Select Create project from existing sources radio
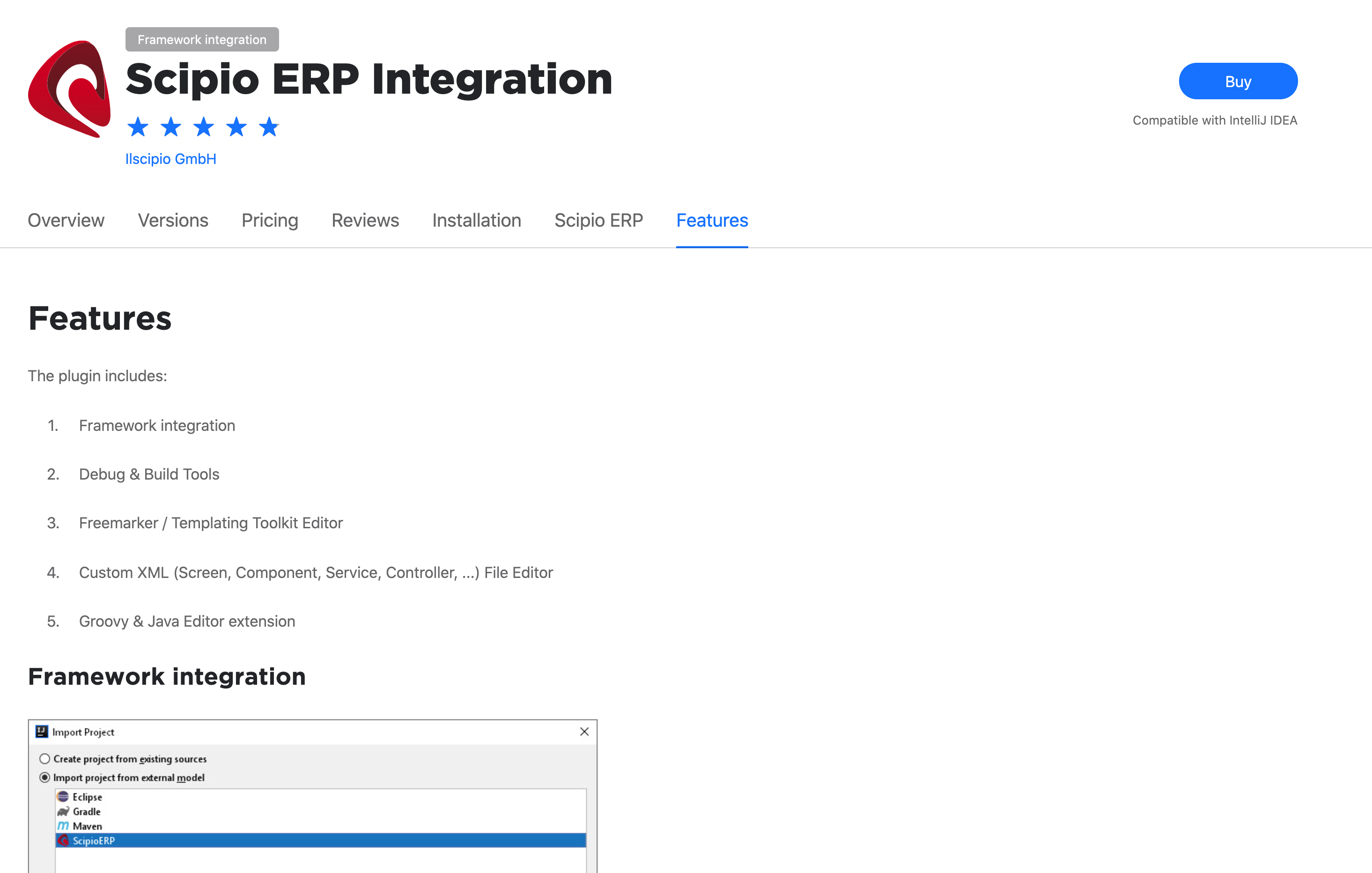Image resolution: width=1372 pixels, height=873 pixels. click(44, 759)
